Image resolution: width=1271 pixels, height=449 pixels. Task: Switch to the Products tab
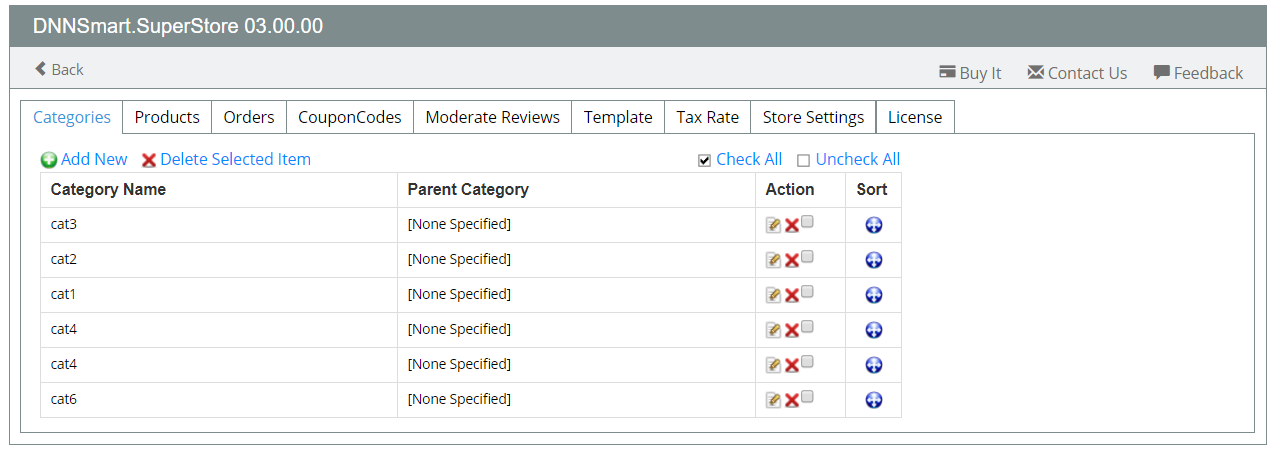(x=167, y=117)
